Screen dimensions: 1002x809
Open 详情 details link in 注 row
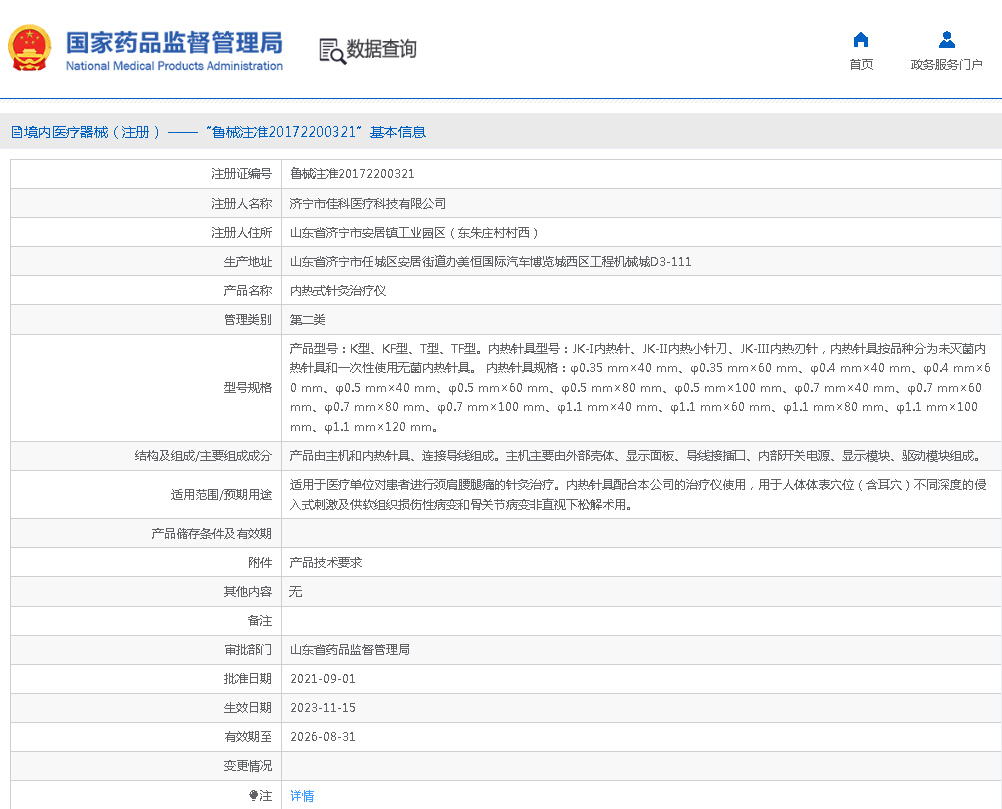pos(302,796)
